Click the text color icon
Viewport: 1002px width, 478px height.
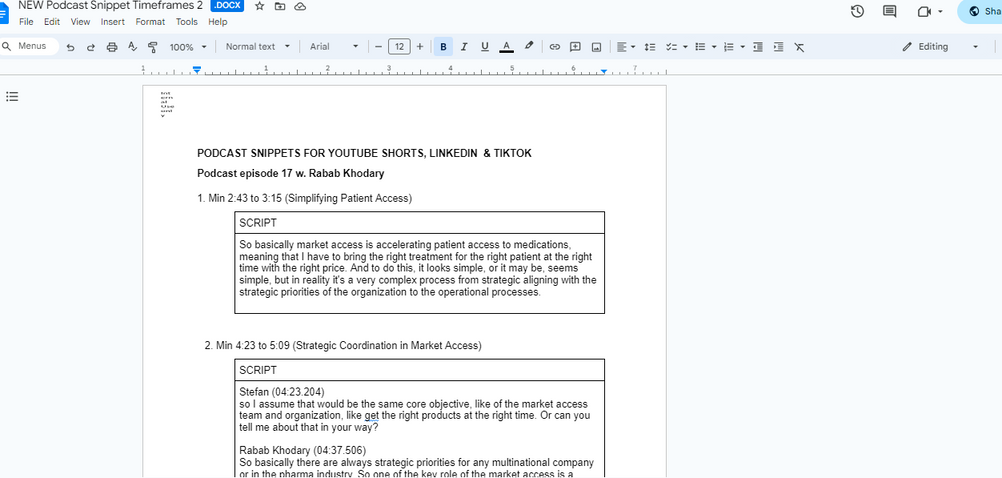[x=506, y=47]
